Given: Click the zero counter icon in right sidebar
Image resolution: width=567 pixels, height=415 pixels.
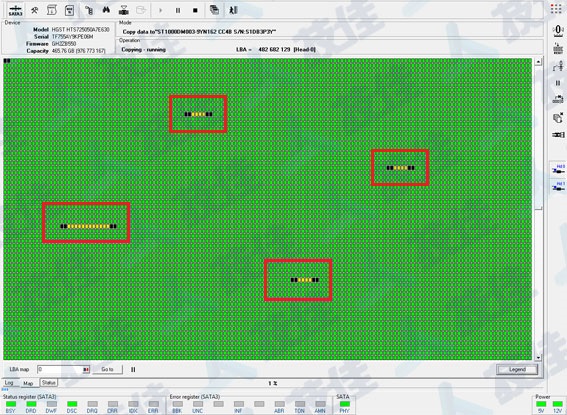Looking at the screenshot, I should (558, 30).
